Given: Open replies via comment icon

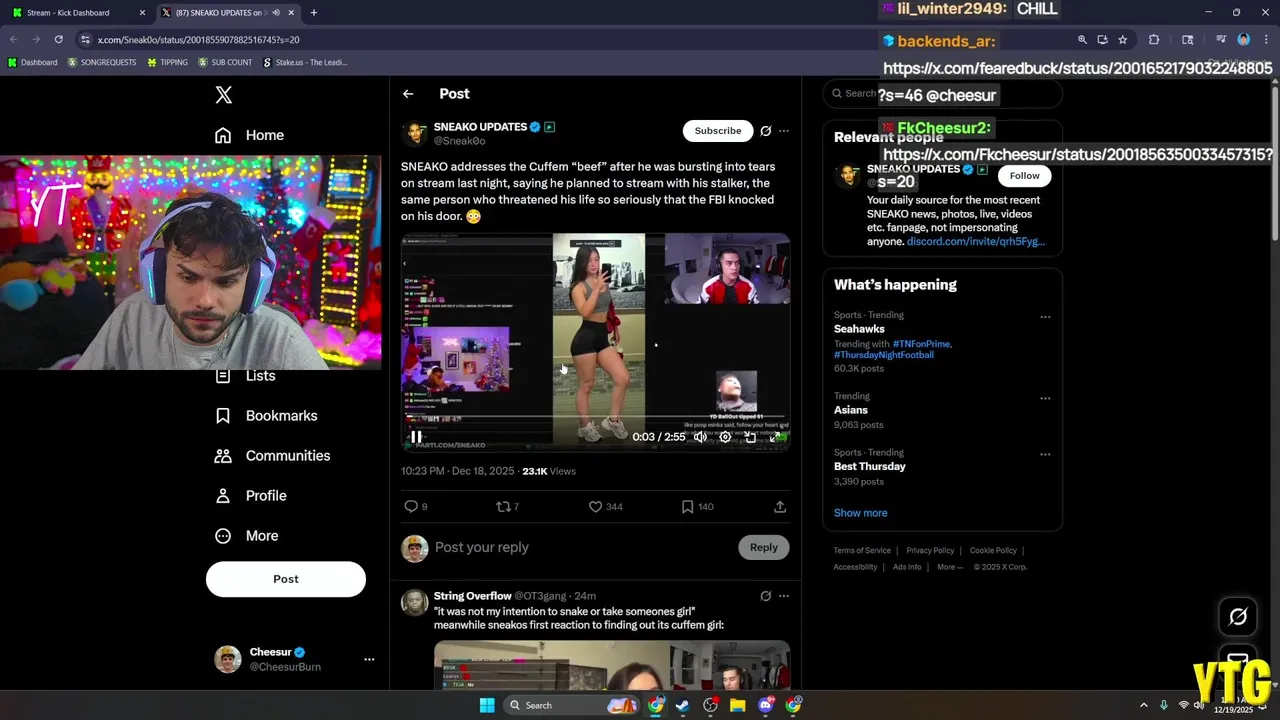Looking at the screenshot, I should 411,507.
